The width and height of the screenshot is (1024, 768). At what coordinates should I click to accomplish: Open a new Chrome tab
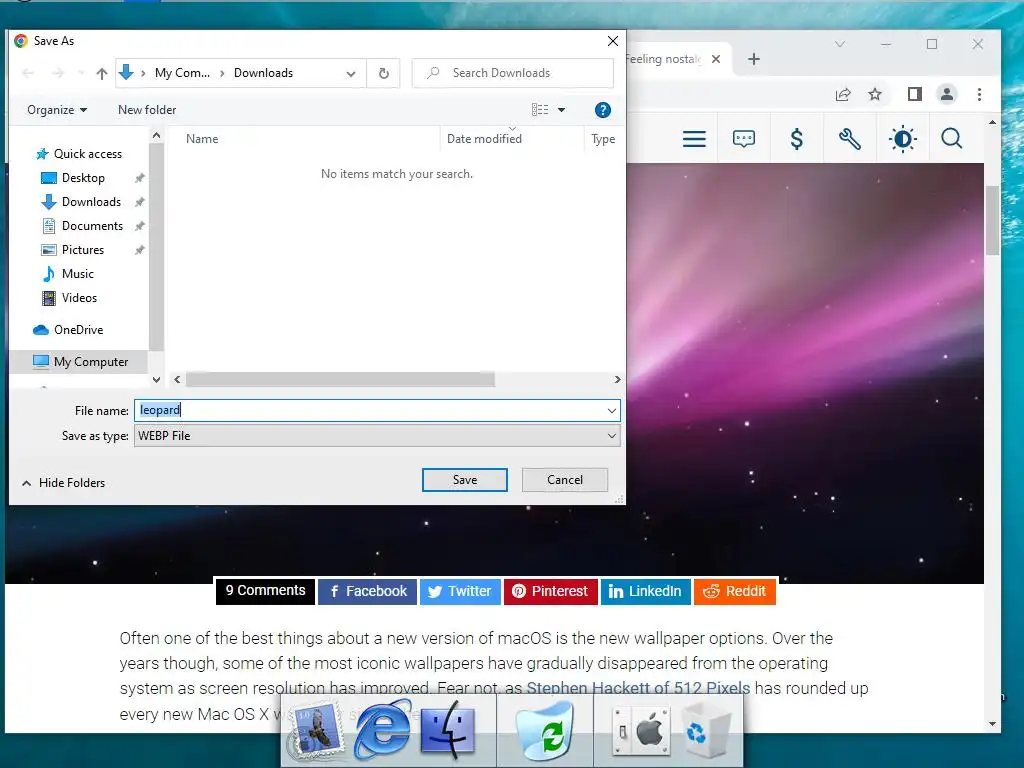(x=754, y=59)
